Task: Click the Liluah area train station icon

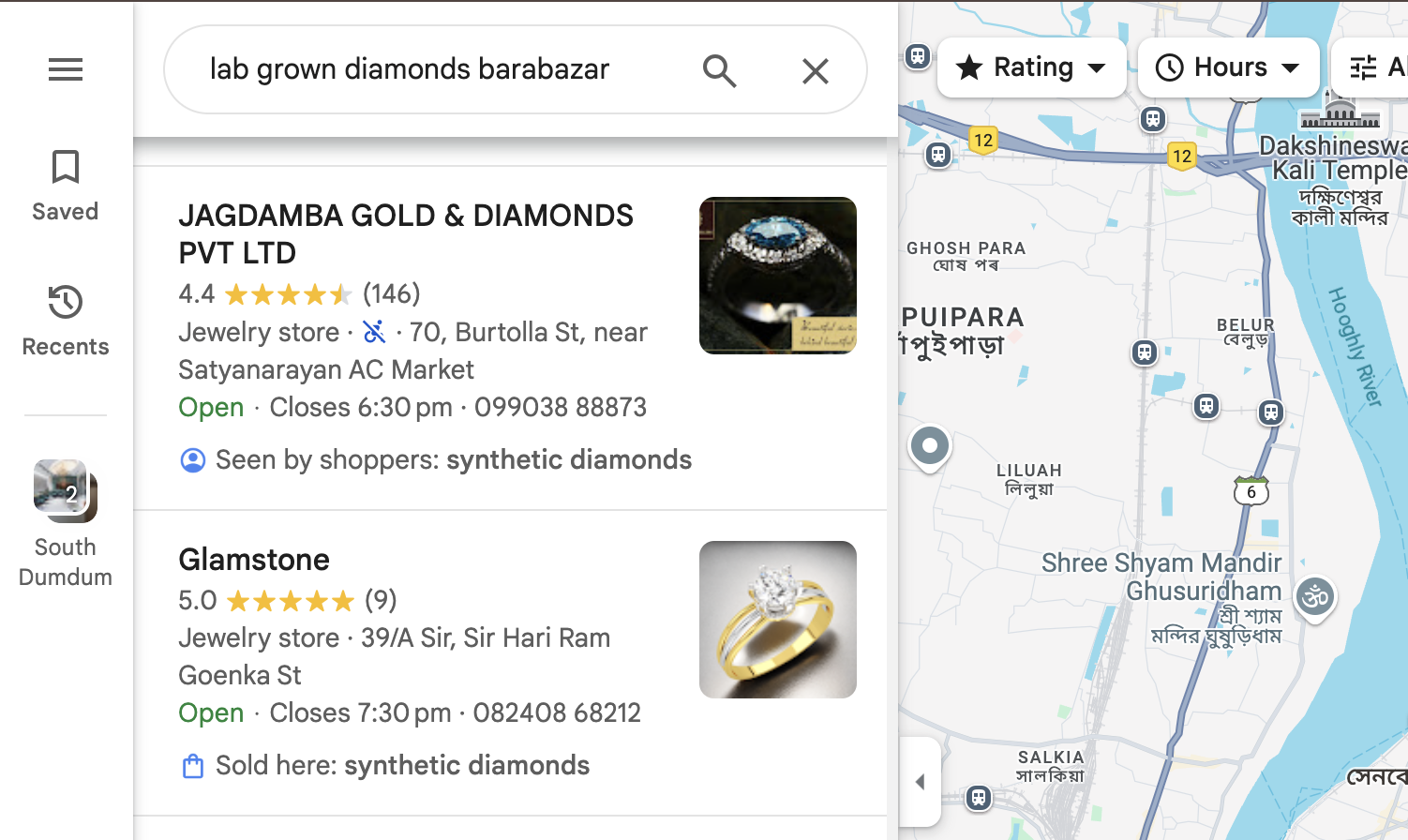Action: (1144, 352)
